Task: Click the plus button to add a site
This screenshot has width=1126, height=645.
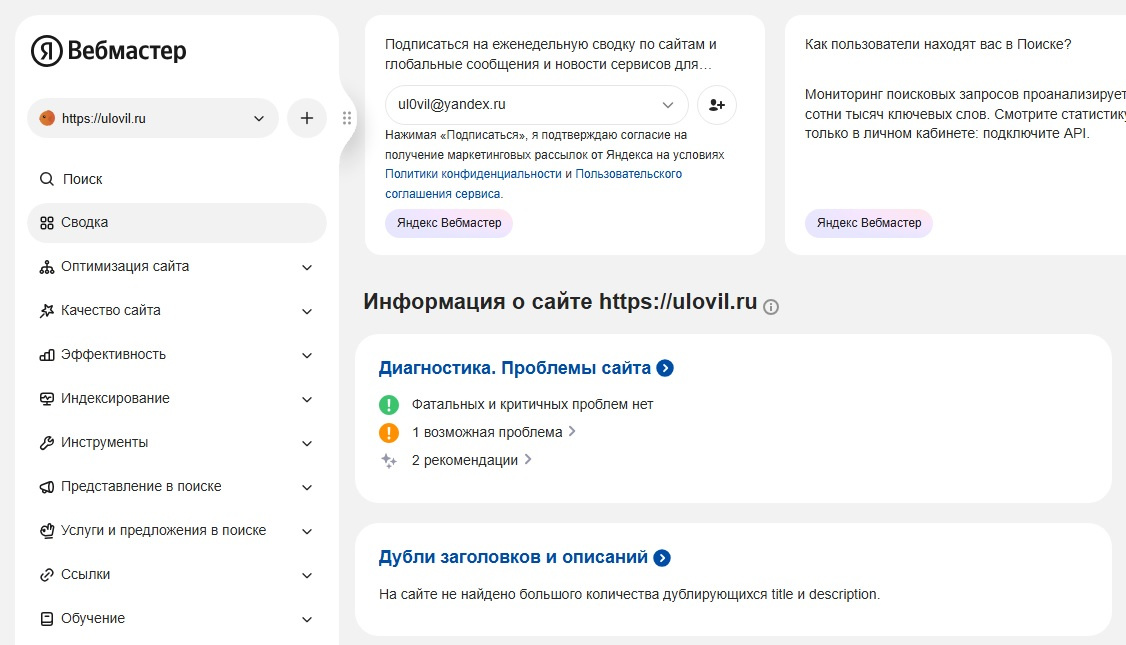Action: click(307, 119)
